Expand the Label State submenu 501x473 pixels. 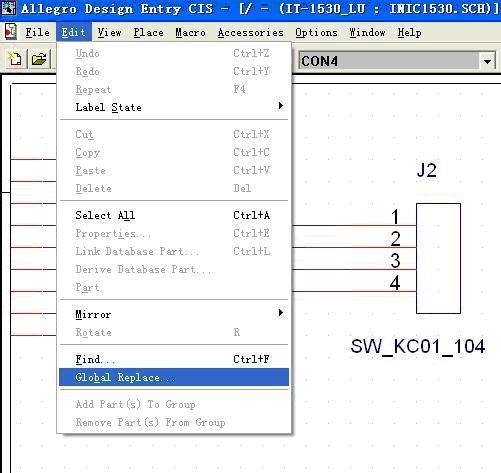coord(174,107)
